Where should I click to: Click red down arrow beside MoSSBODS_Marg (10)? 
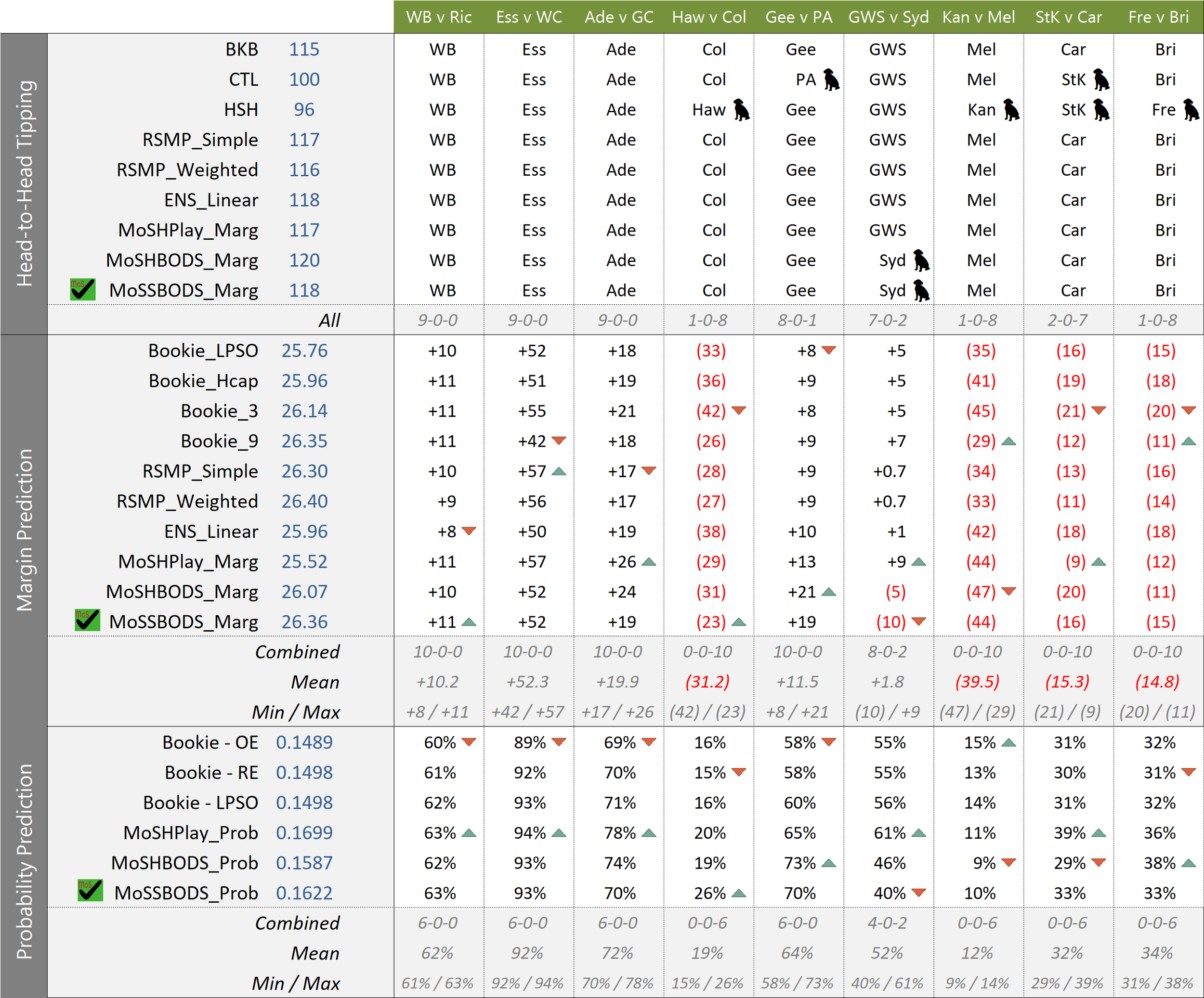point(918,622)
